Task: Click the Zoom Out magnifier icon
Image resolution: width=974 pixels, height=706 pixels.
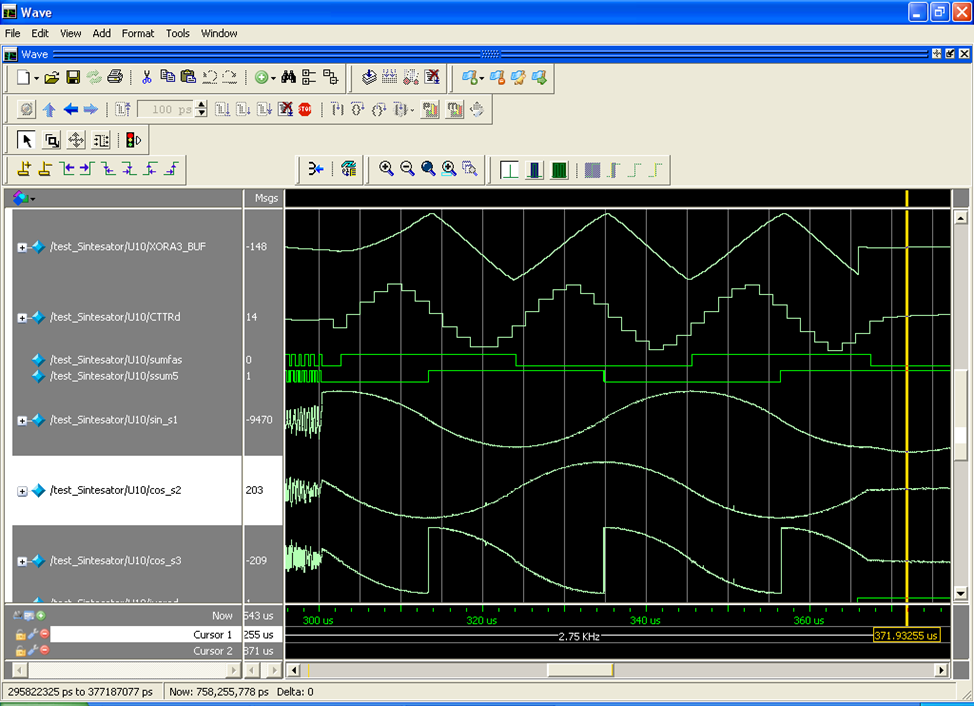Action: 407,169
